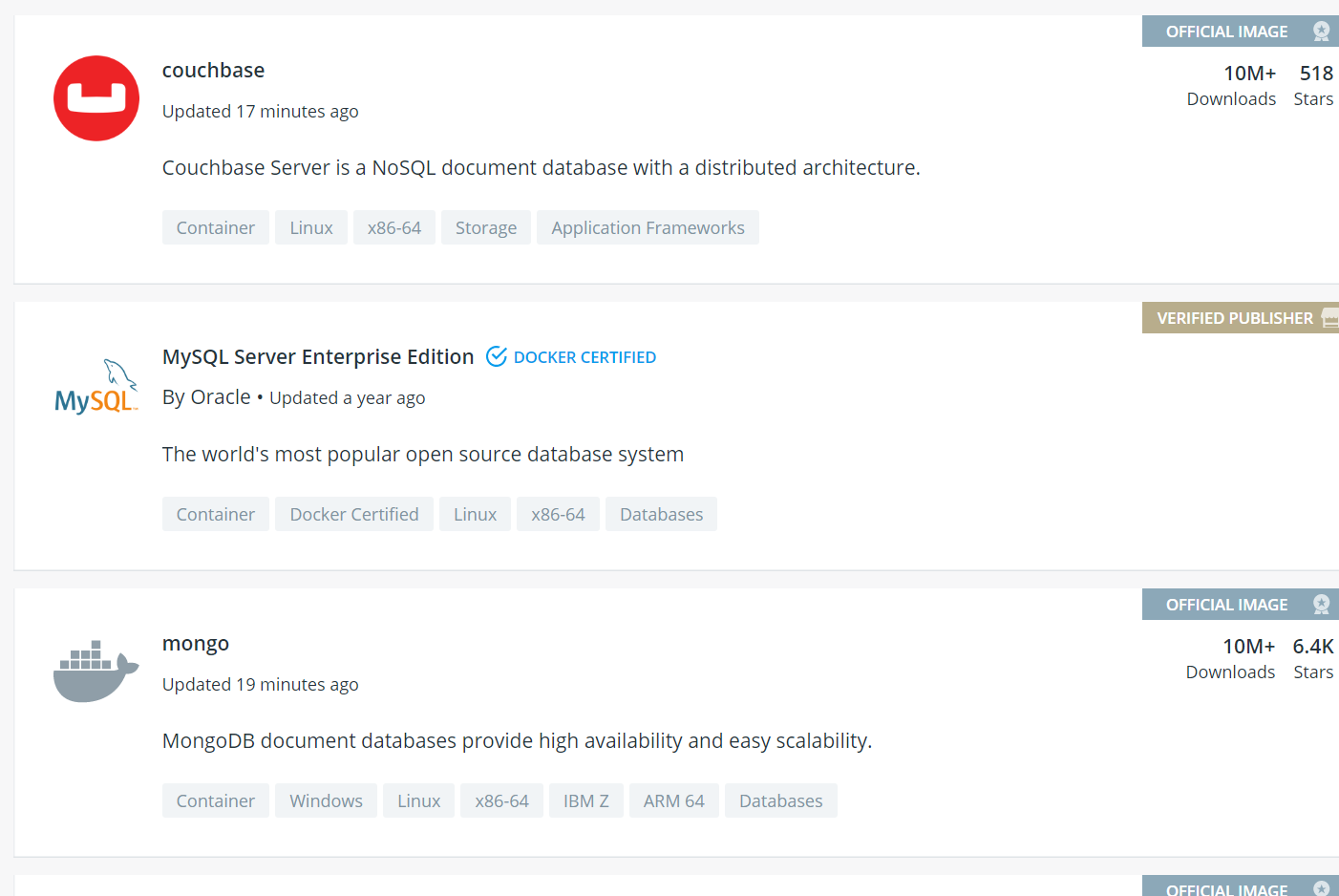Click 'Updated 19 minutes ago' text
Screen dimensions: 1339x896
(x=261, y=685)
